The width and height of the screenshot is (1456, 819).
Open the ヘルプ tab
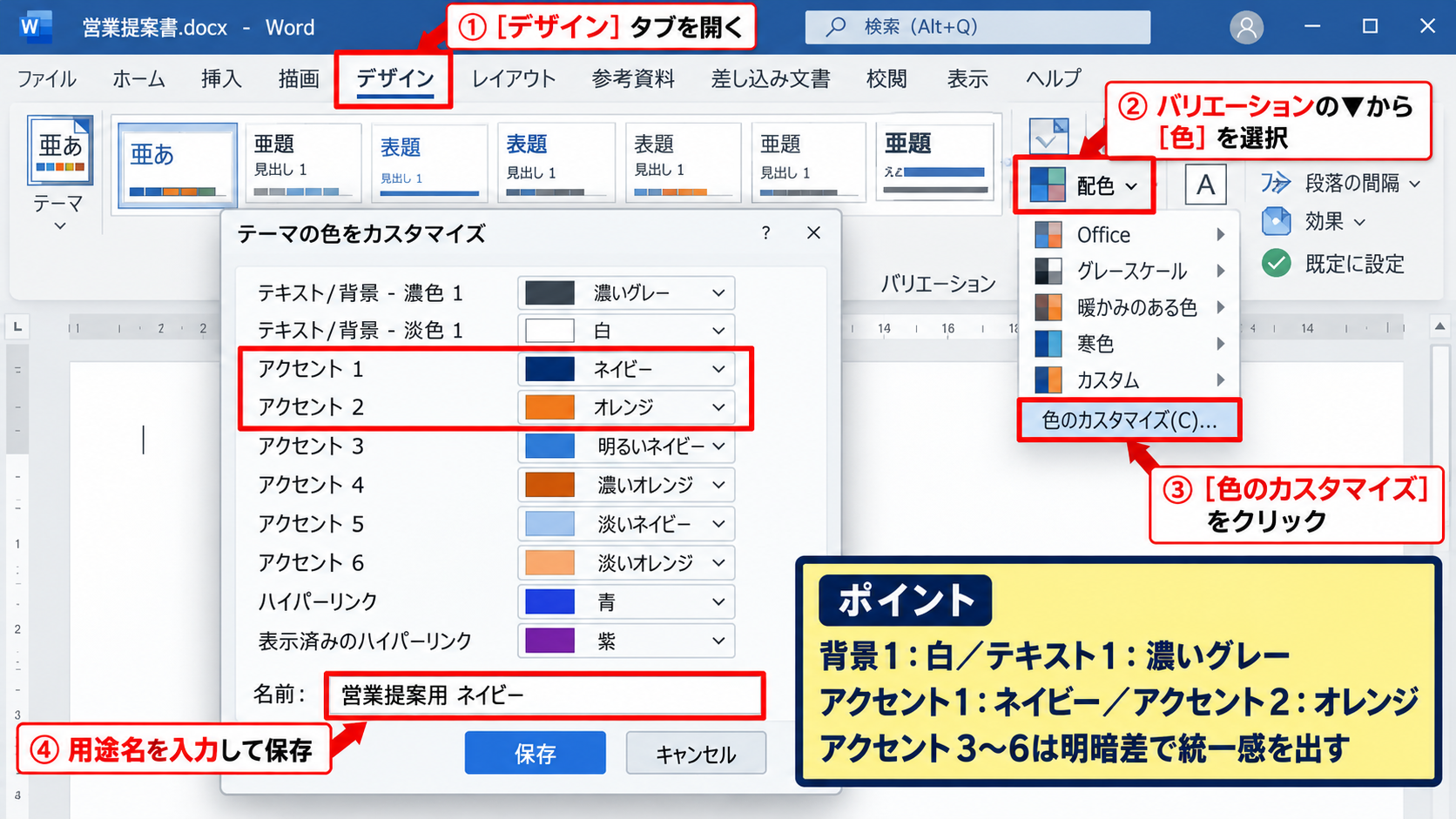pos(1053,79)
